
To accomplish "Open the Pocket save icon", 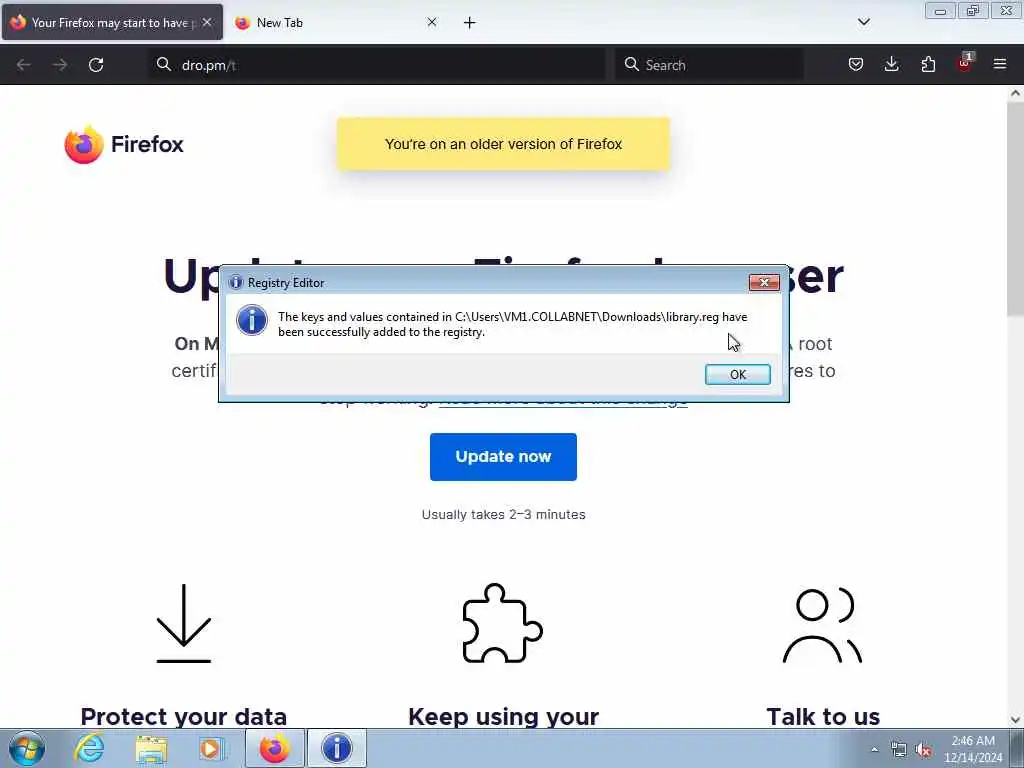I will [856, 64].
